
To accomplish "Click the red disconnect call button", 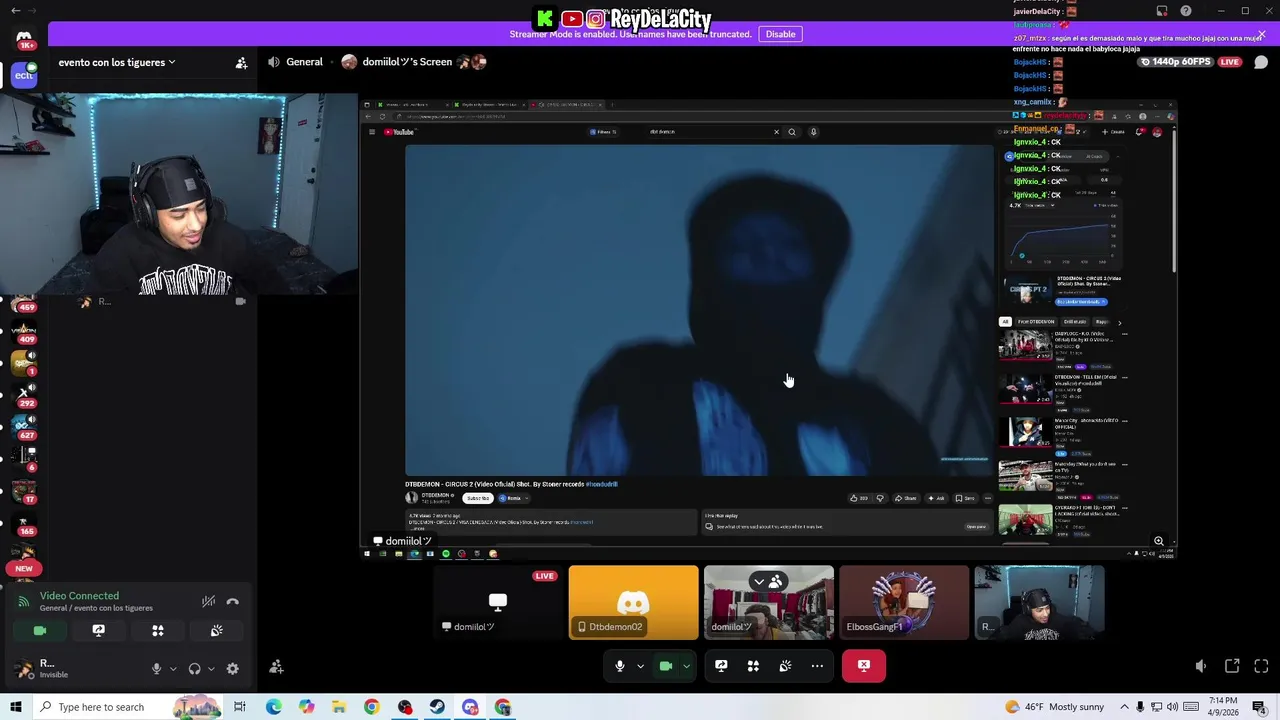I will point(864,666).
